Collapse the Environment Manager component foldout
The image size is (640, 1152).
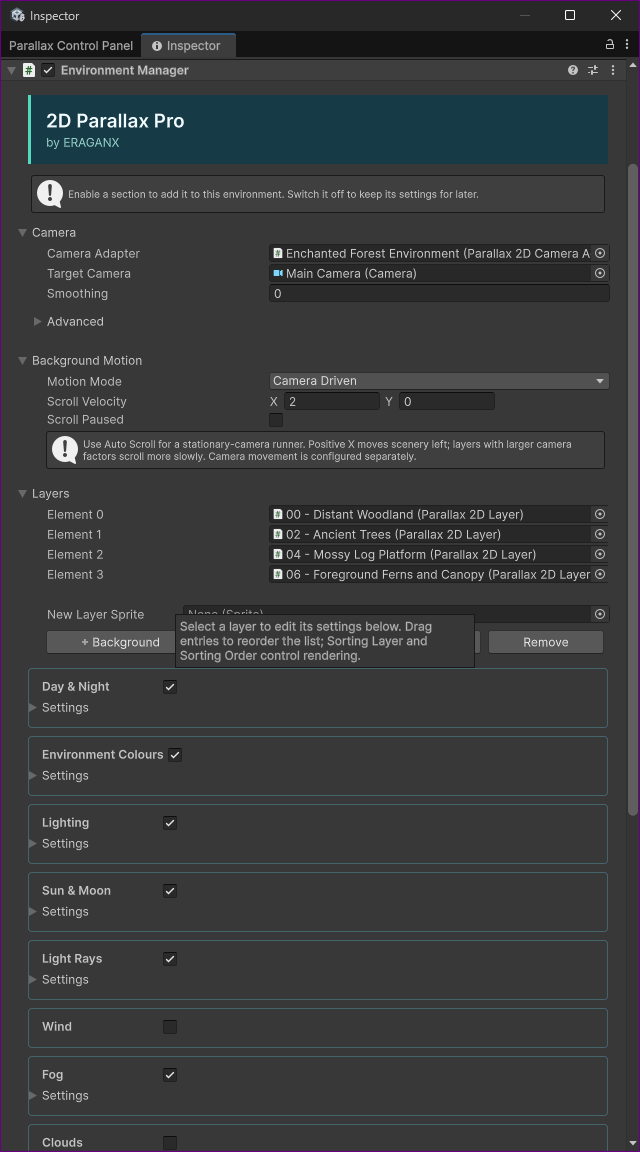click(x=10, y=71)
